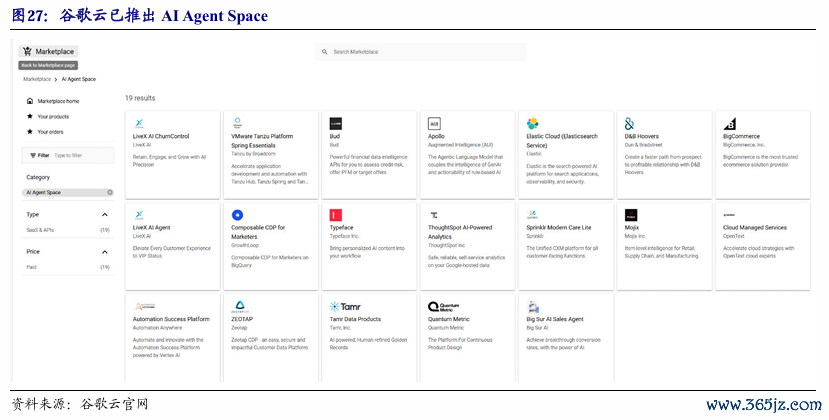Open the Tamr Data Products title
The height and width of the screenshot is (420, 829).
pyautogui.click(x=355, y=319)
